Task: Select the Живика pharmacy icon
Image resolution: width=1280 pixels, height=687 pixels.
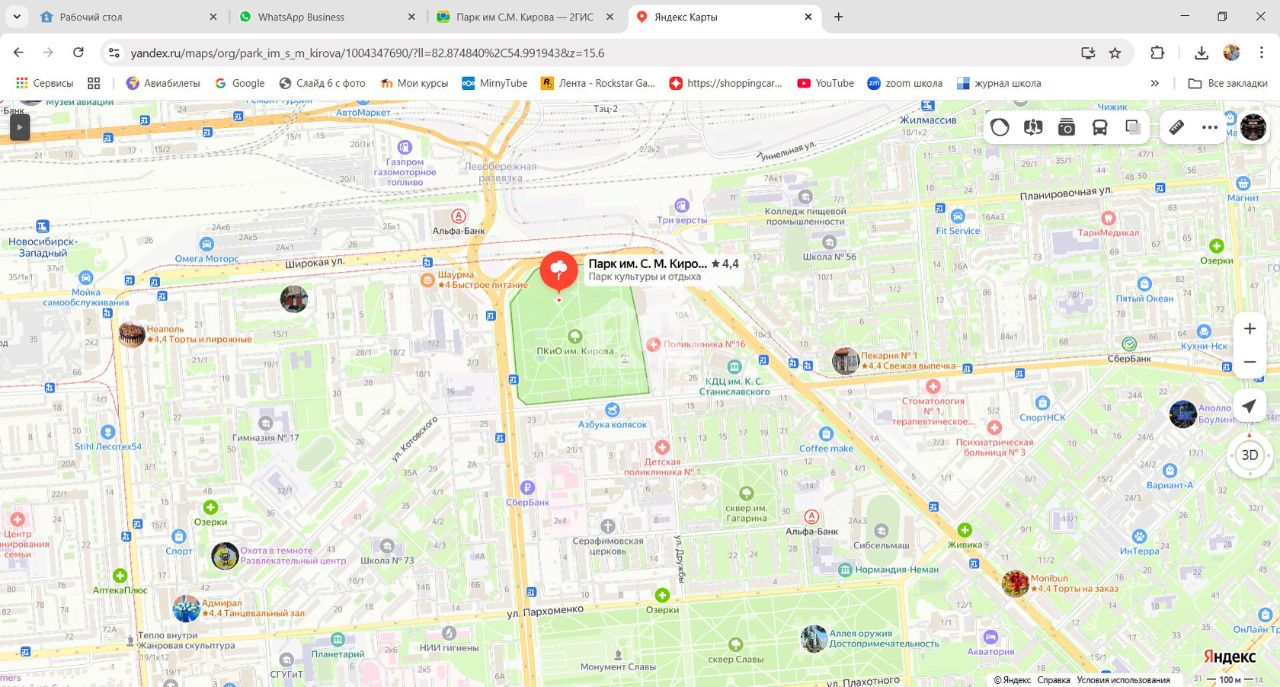Action: [965, 530]
